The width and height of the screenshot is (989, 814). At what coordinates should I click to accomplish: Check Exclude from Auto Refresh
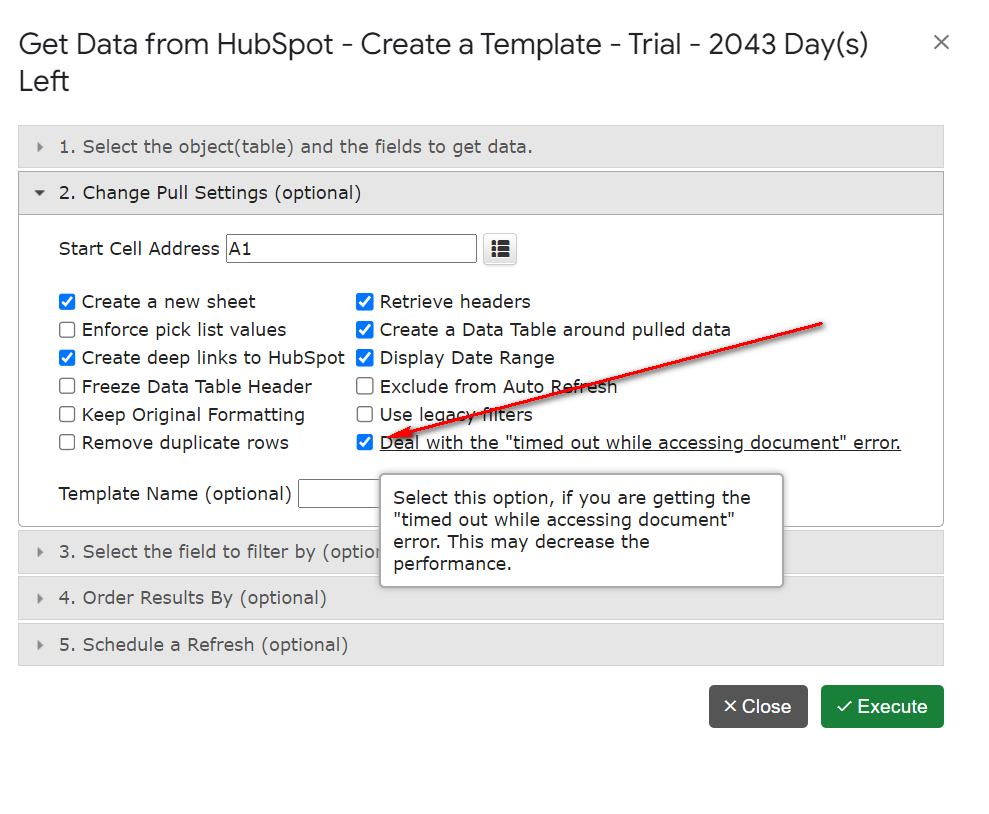click(365, 386)
